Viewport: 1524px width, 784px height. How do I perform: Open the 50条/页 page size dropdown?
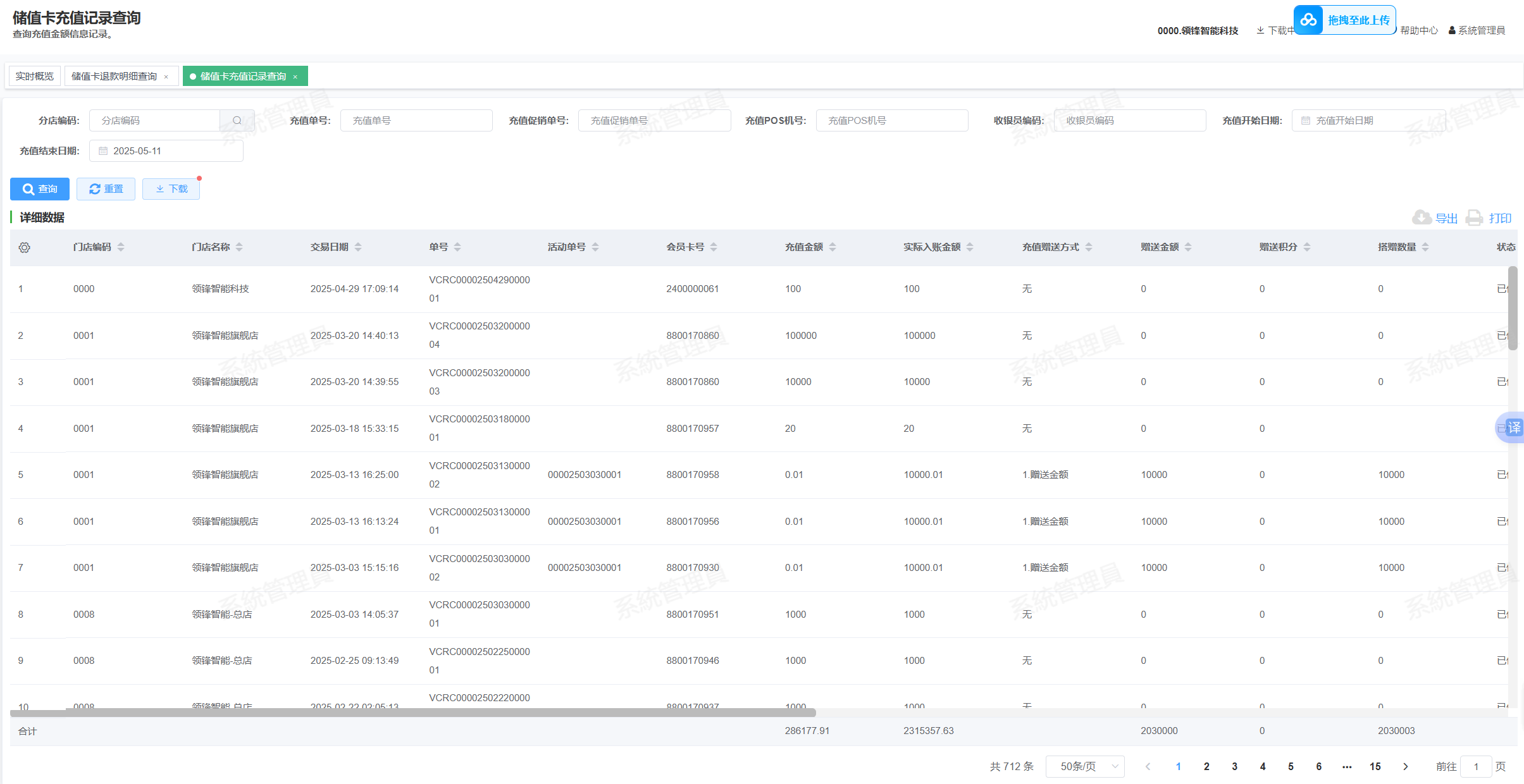[x=1084, y=766]
